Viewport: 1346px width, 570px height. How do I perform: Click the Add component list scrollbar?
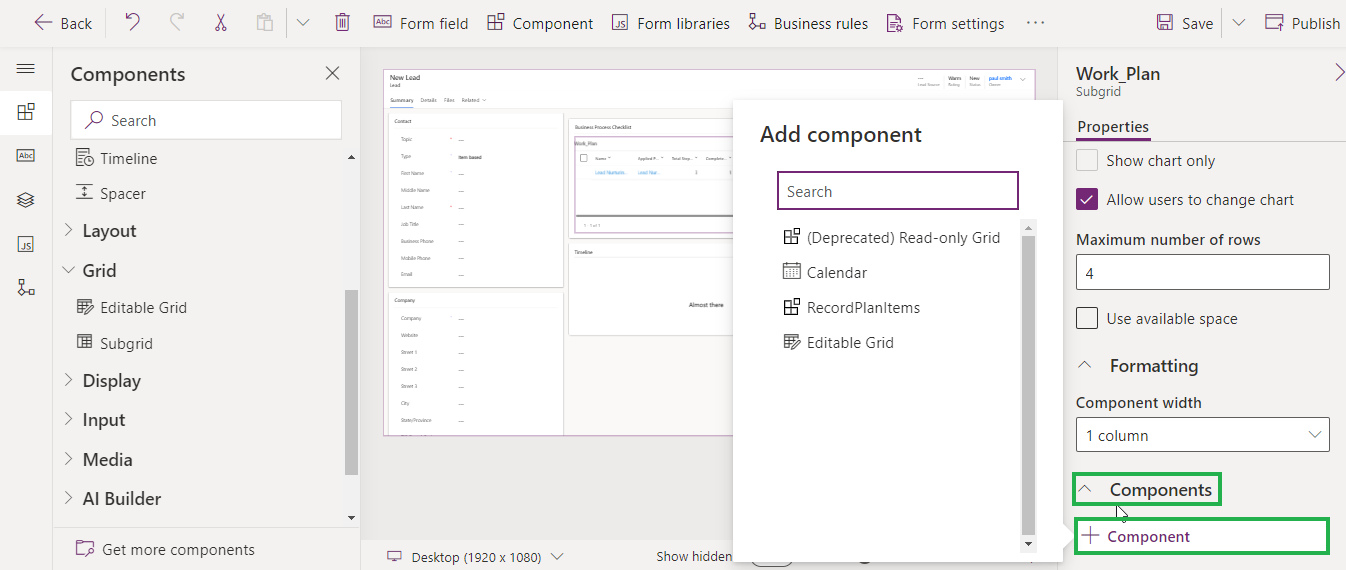click(1028, 380)
